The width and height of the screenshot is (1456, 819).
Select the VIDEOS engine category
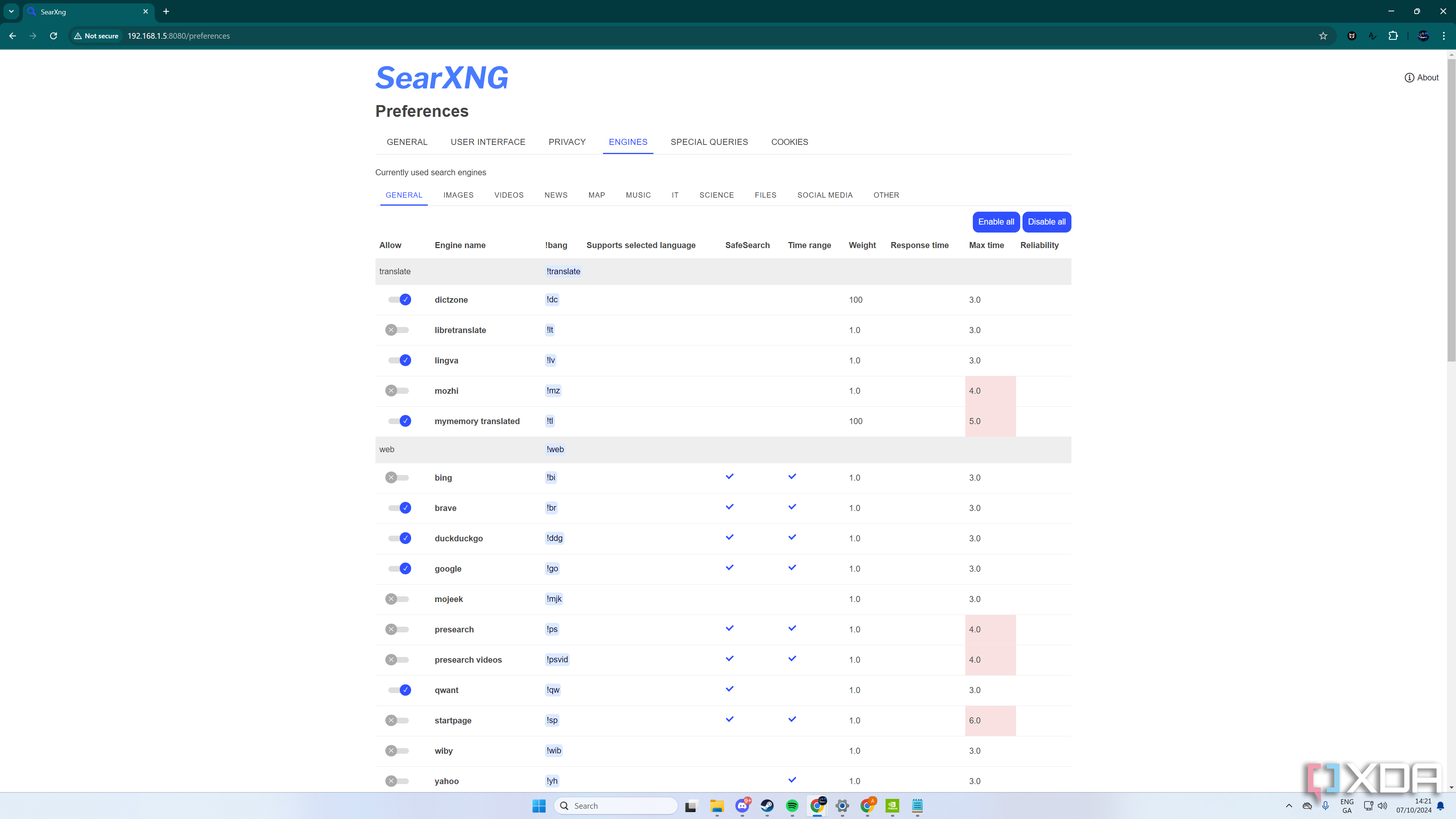click(x=509, y=195)
